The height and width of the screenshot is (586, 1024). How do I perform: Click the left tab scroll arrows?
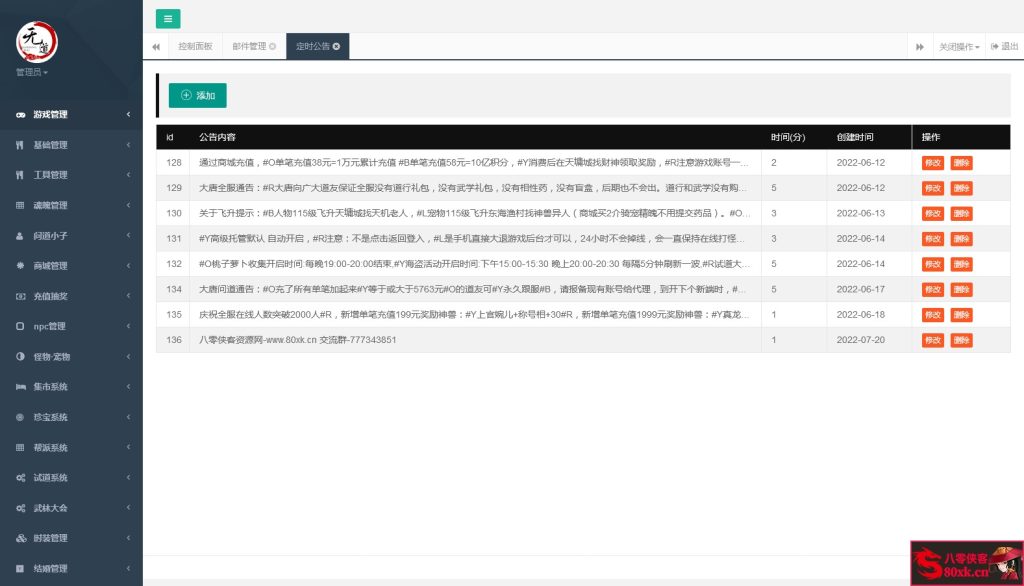point(155,46)
